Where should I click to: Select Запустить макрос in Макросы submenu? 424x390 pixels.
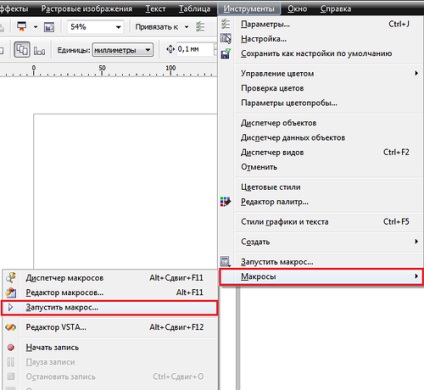110,307
